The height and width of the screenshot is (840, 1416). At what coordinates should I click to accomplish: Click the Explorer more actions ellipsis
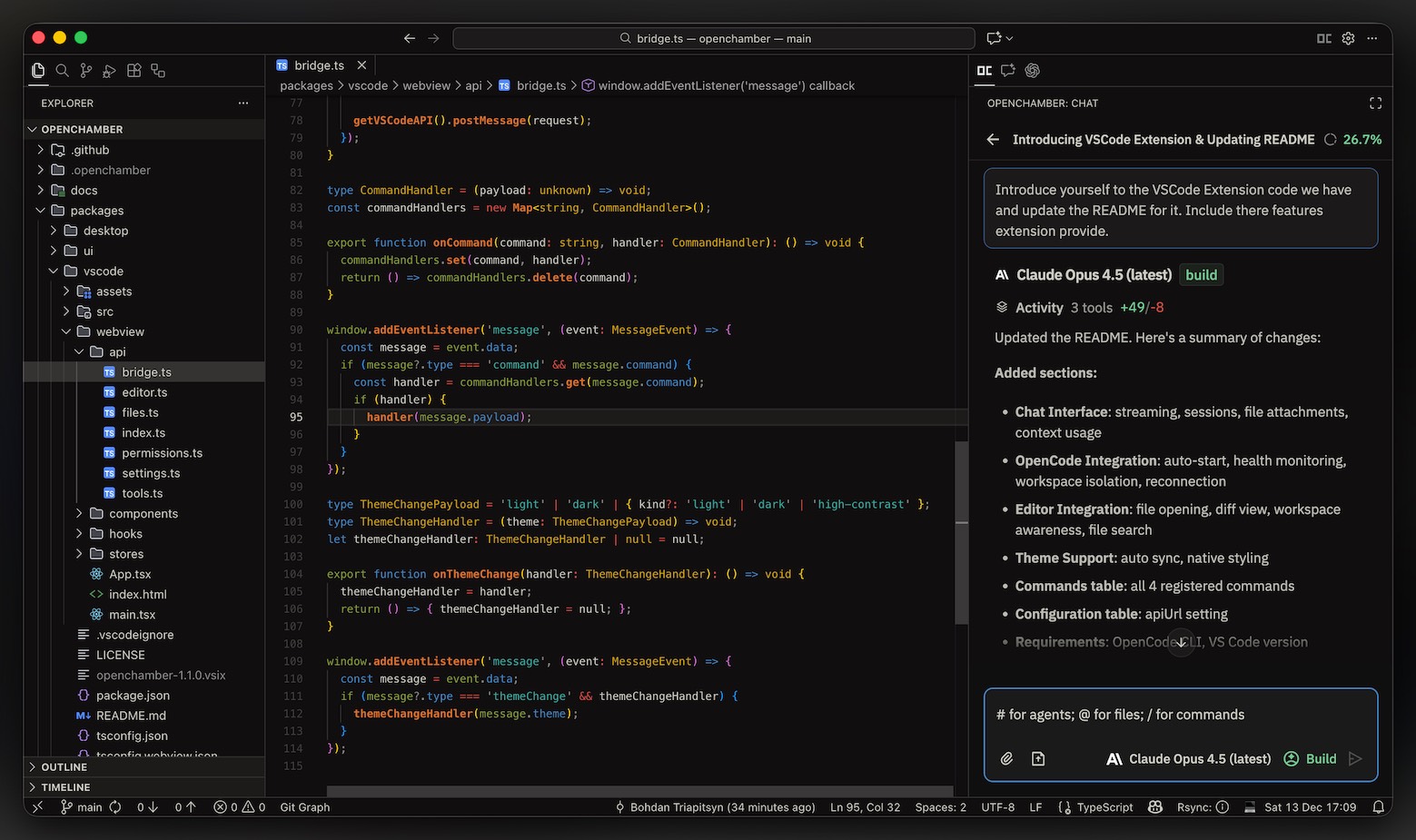[x=243, y=103]
